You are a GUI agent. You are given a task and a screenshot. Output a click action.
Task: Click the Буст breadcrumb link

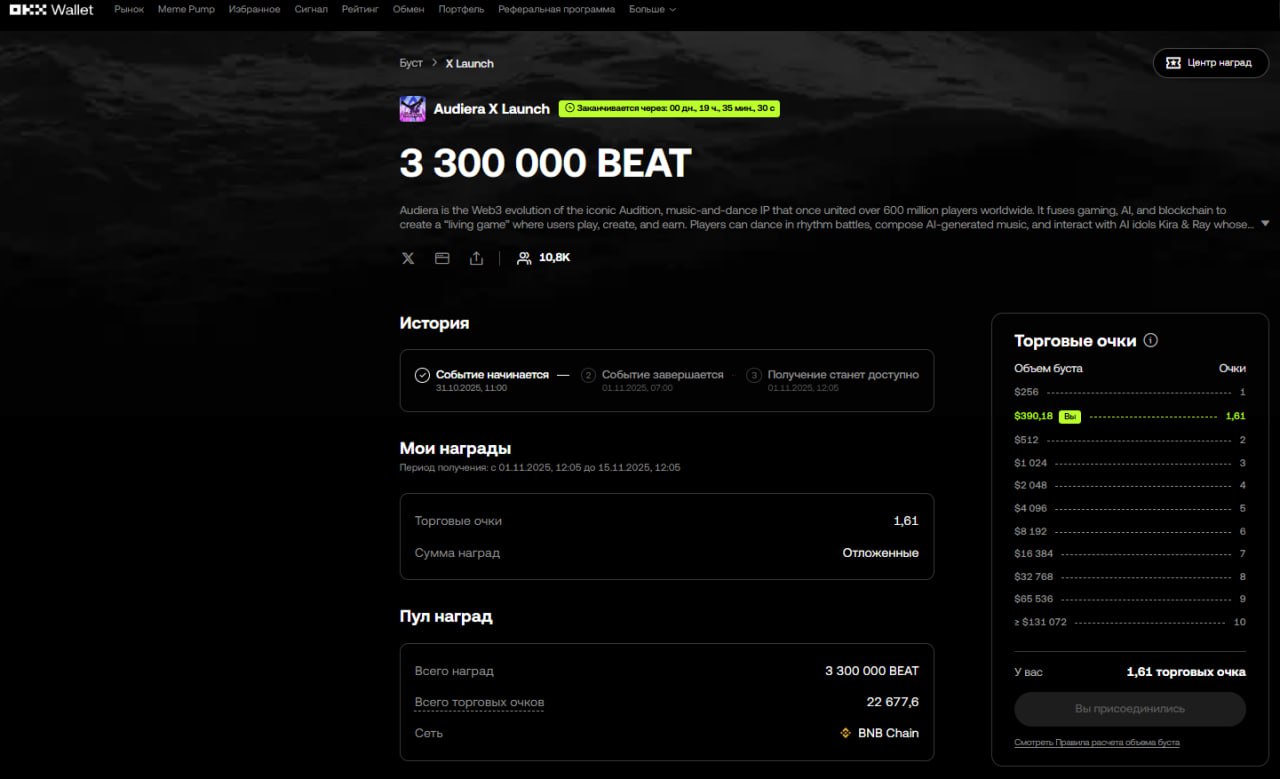point(411,63)
